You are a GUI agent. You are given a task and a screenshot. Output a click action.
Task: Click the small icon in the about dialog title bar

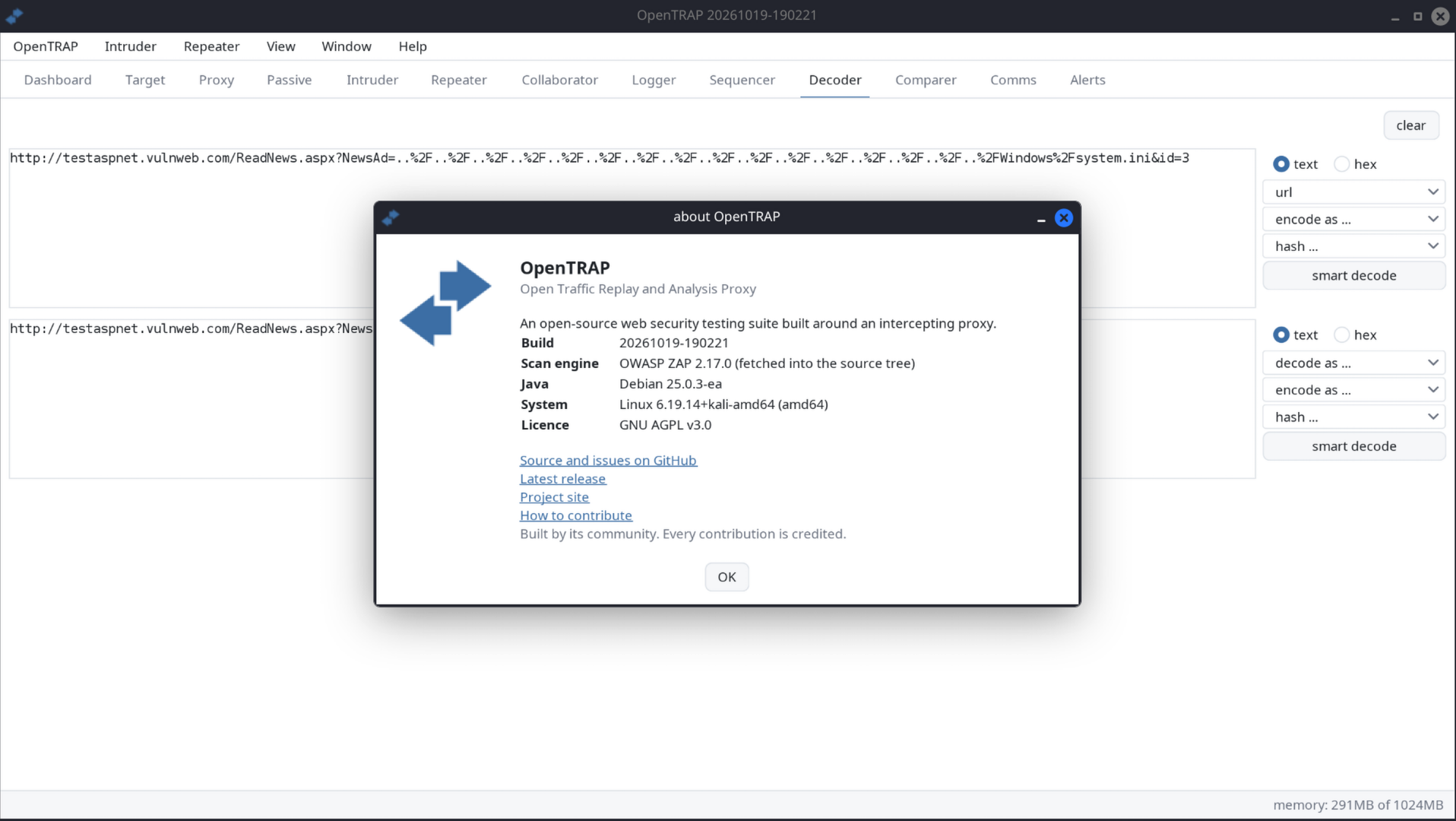pyautogui.click(x=391, y=218)
